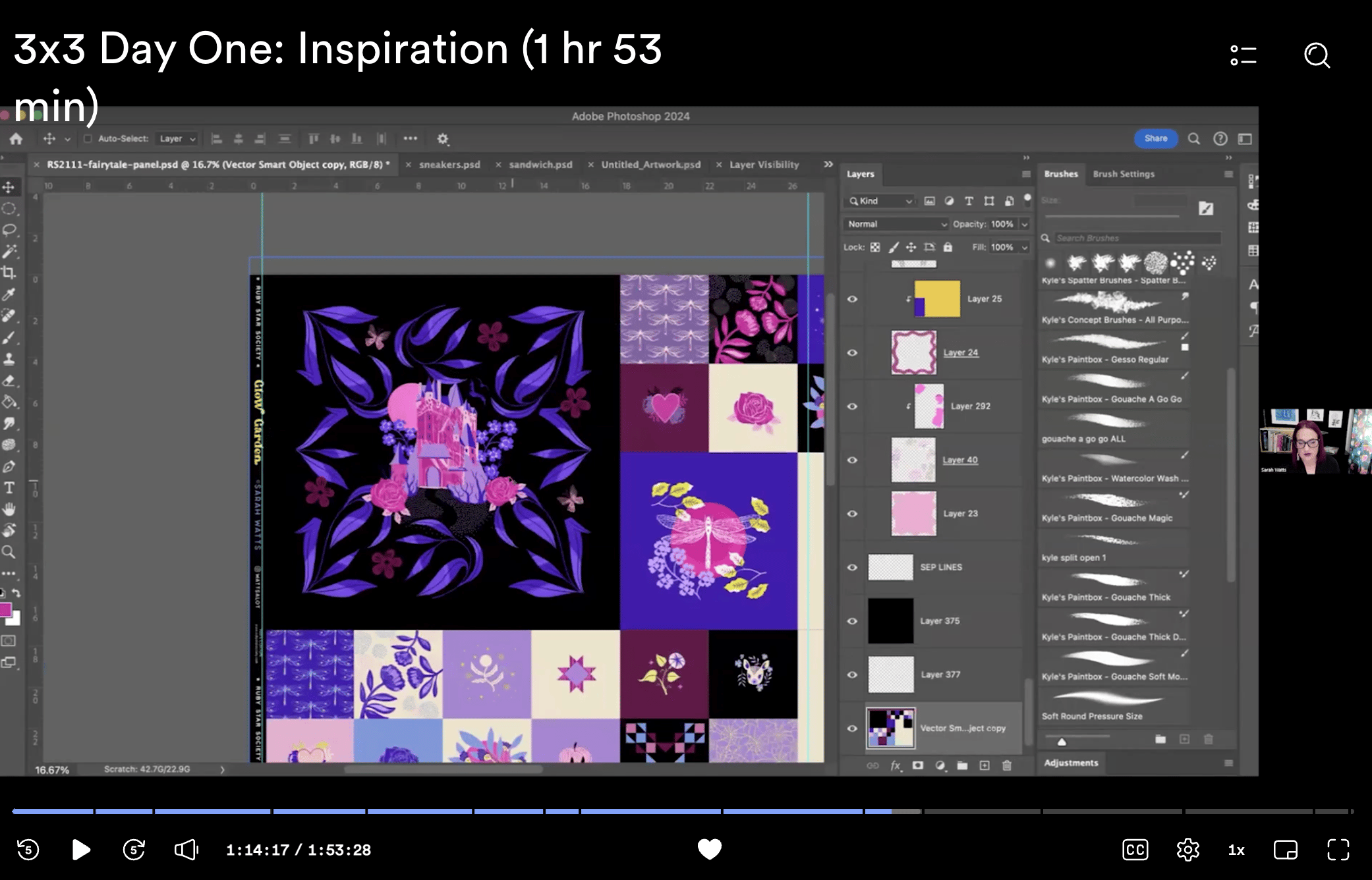Open the Kind layer filter dropdown
The height and width of the screenshot is (880, 1372).
coord(880,201)
